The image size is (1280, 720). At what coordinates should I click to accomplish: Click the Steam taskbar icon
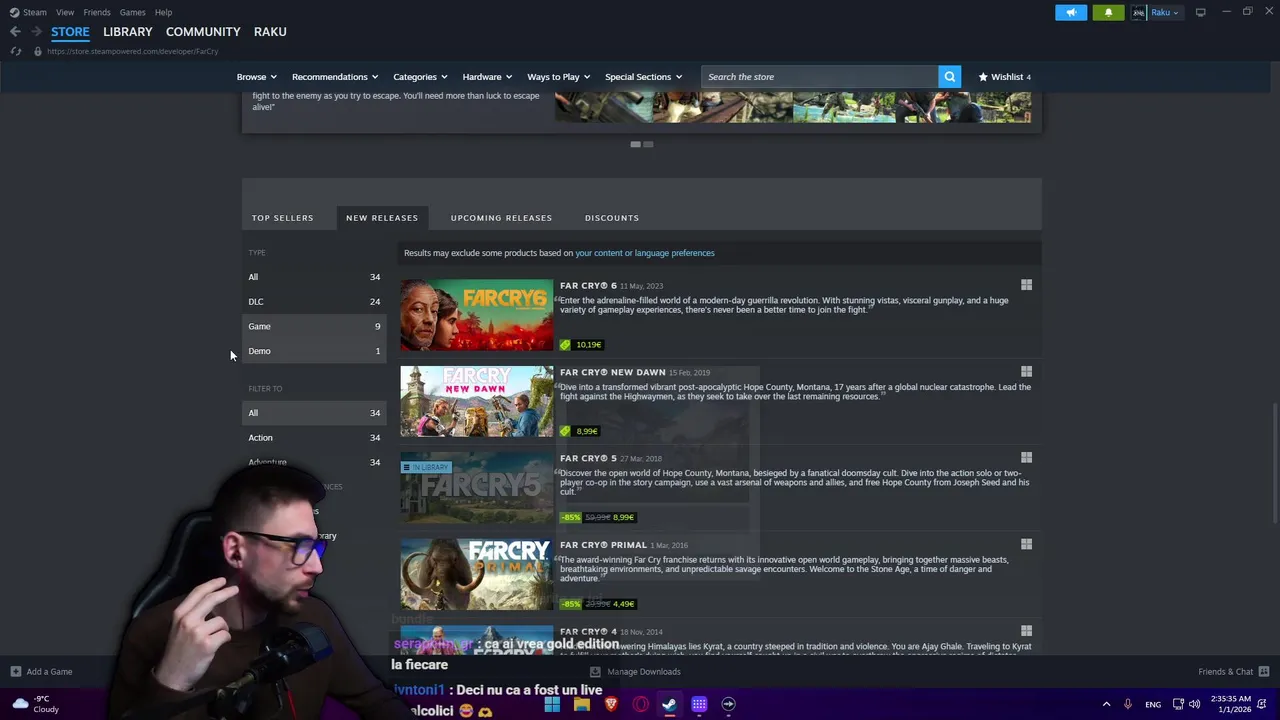(x=669, y=704)
